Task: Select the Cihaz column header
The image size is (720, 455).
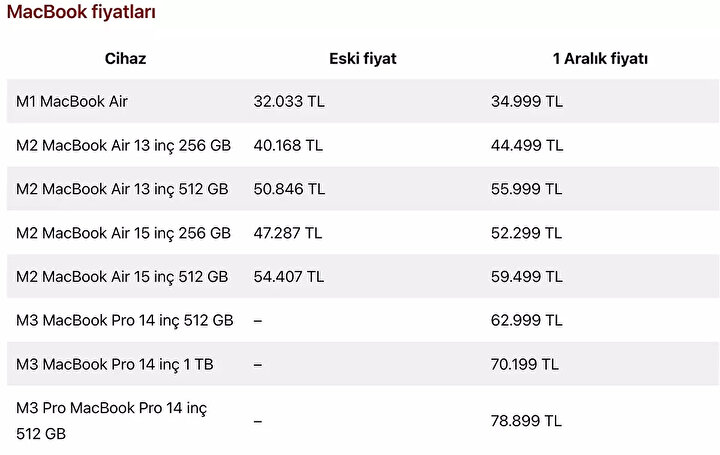Action: pyautogui.click(x=125, y=59)
